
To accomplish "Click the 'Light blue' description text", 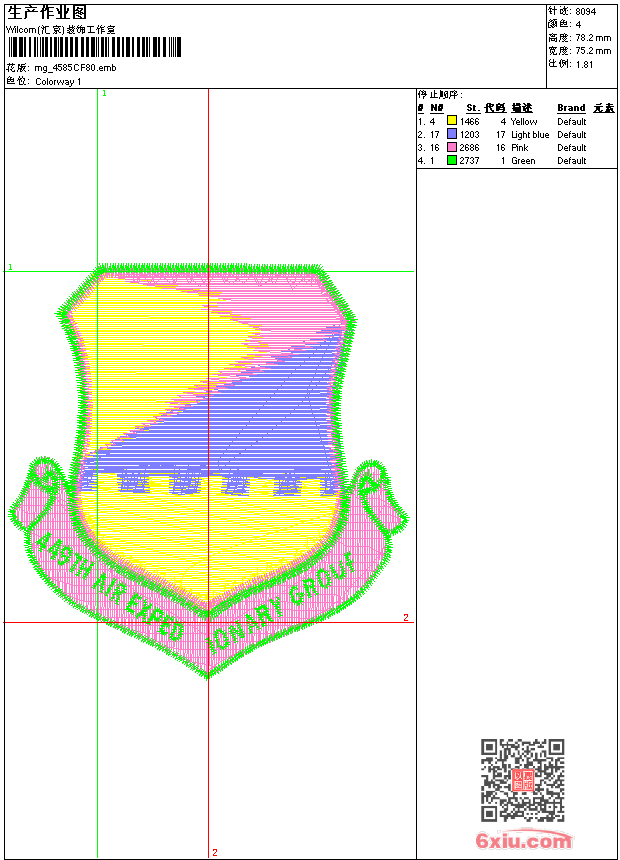I will click(530, 134).
